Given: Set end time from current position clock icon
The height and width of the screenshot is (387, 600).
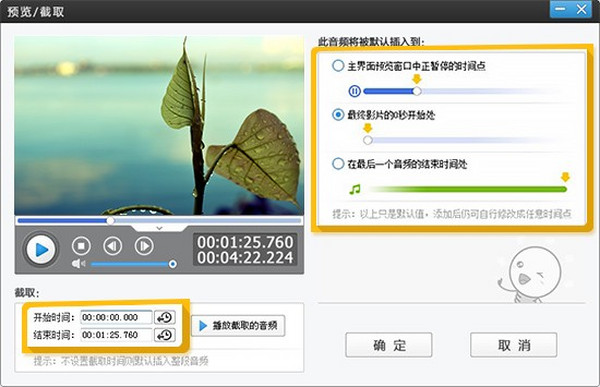Looking at the screenshot, I should (165, 335).
